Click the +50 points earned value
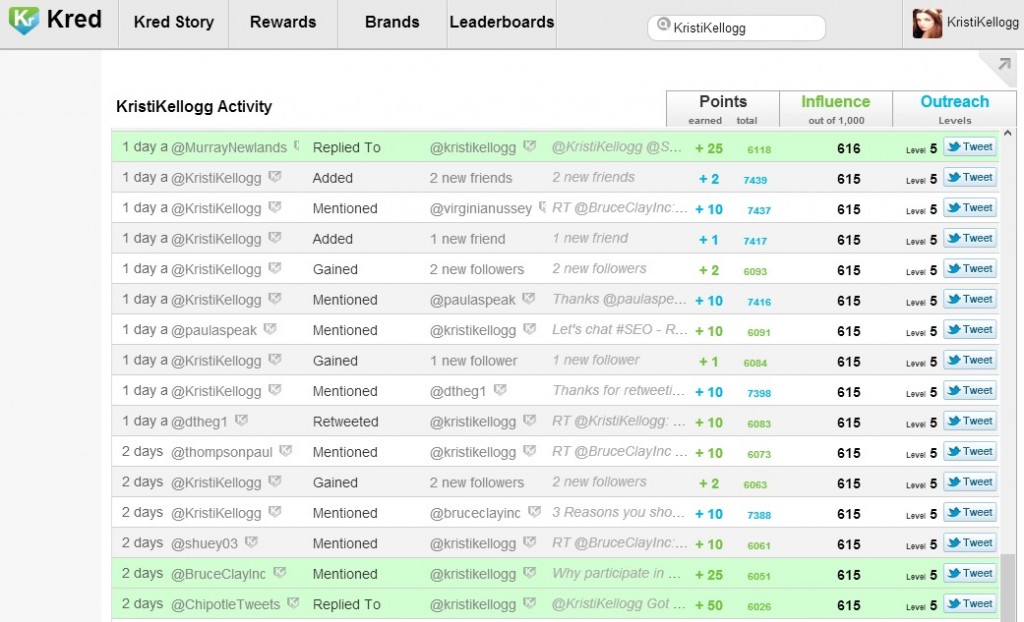1024x622 pixels. pyautogui.click(x=709, y=605)
